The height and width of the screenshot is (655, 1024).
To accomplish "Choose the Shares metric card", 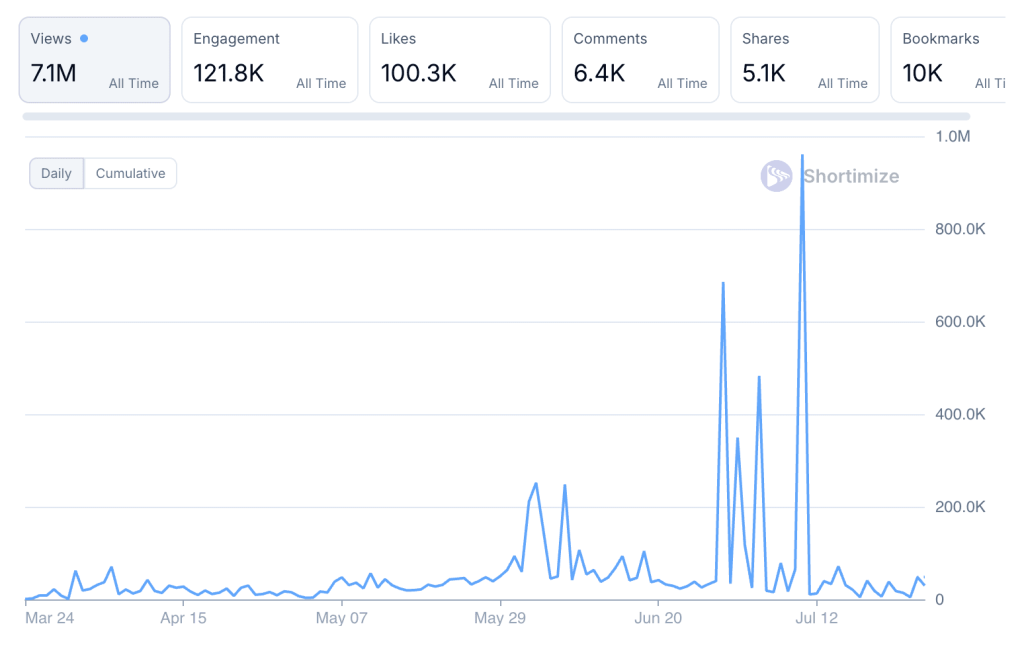I will point(804,60).
